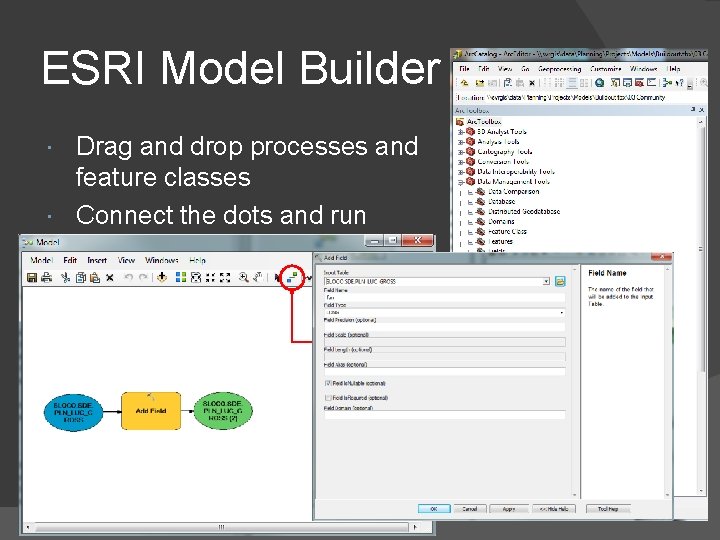Click the Model window horizontal scrollbar

pyautogui.click(x=221, y=527)
